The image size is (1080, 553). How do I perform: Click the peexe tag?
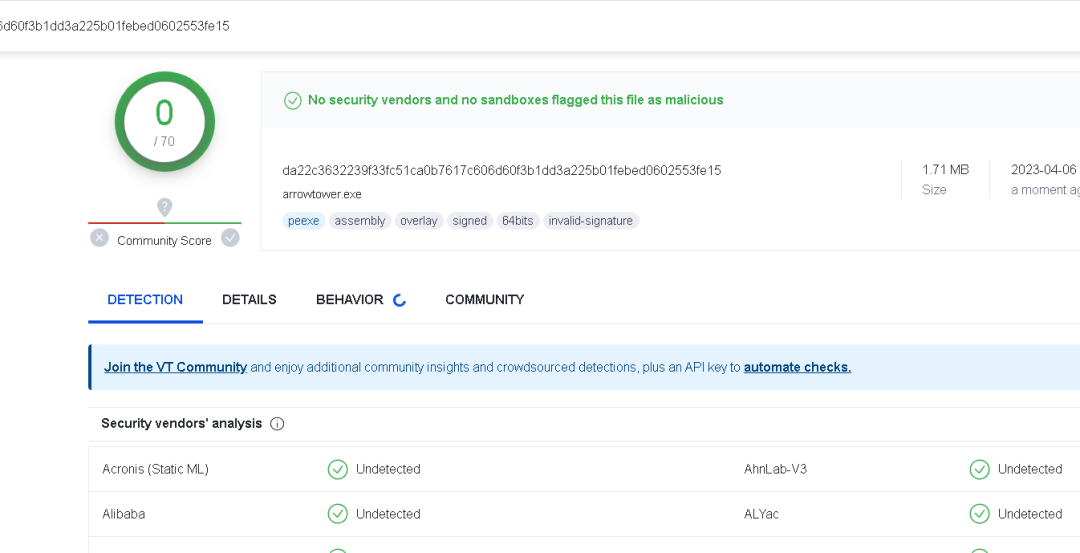[x=303, y=221]
